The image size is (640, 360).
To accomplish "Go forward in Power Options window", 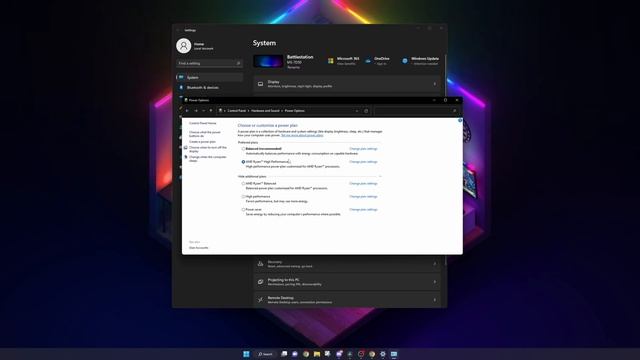I will click(196, 111).
